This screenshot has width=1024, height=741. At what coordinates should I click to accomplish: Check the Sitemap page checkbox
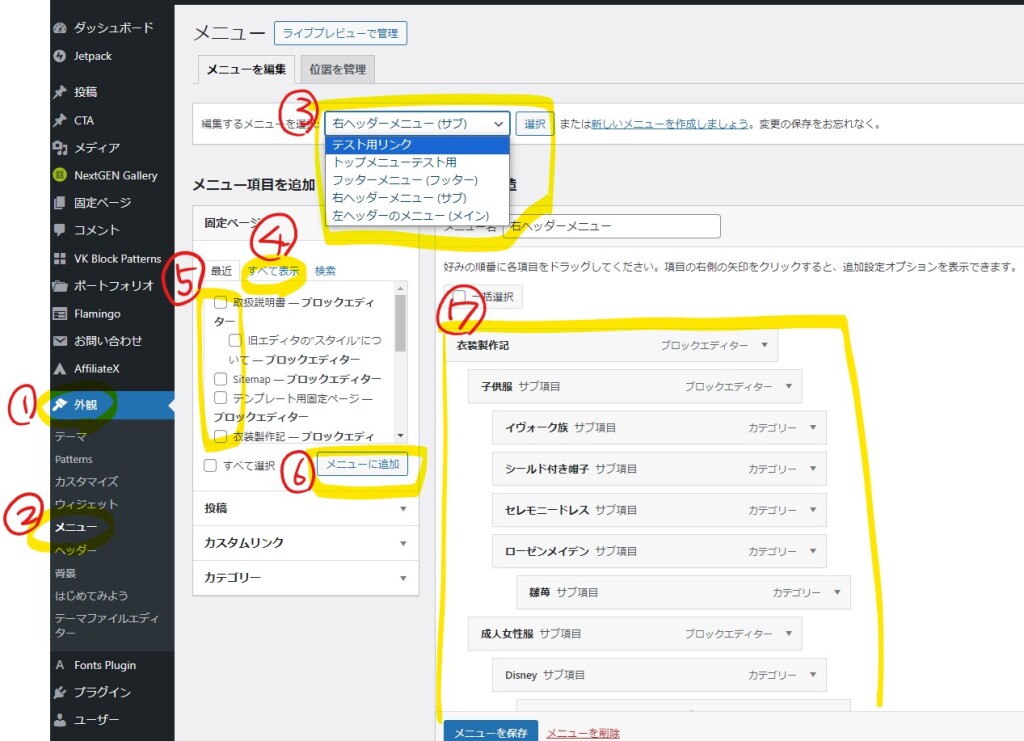point(221,379)
